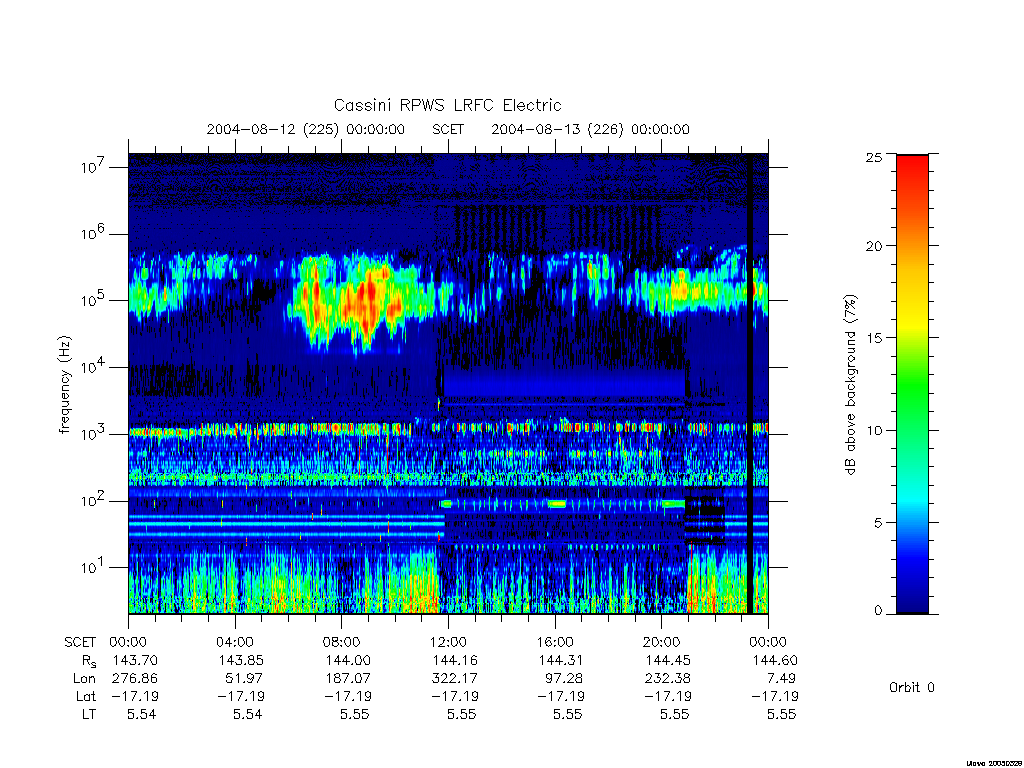The height and width of the screenshot is (768, 1024).
Task: Click the 10^7 frequency tick label
Action: (93, 167)
